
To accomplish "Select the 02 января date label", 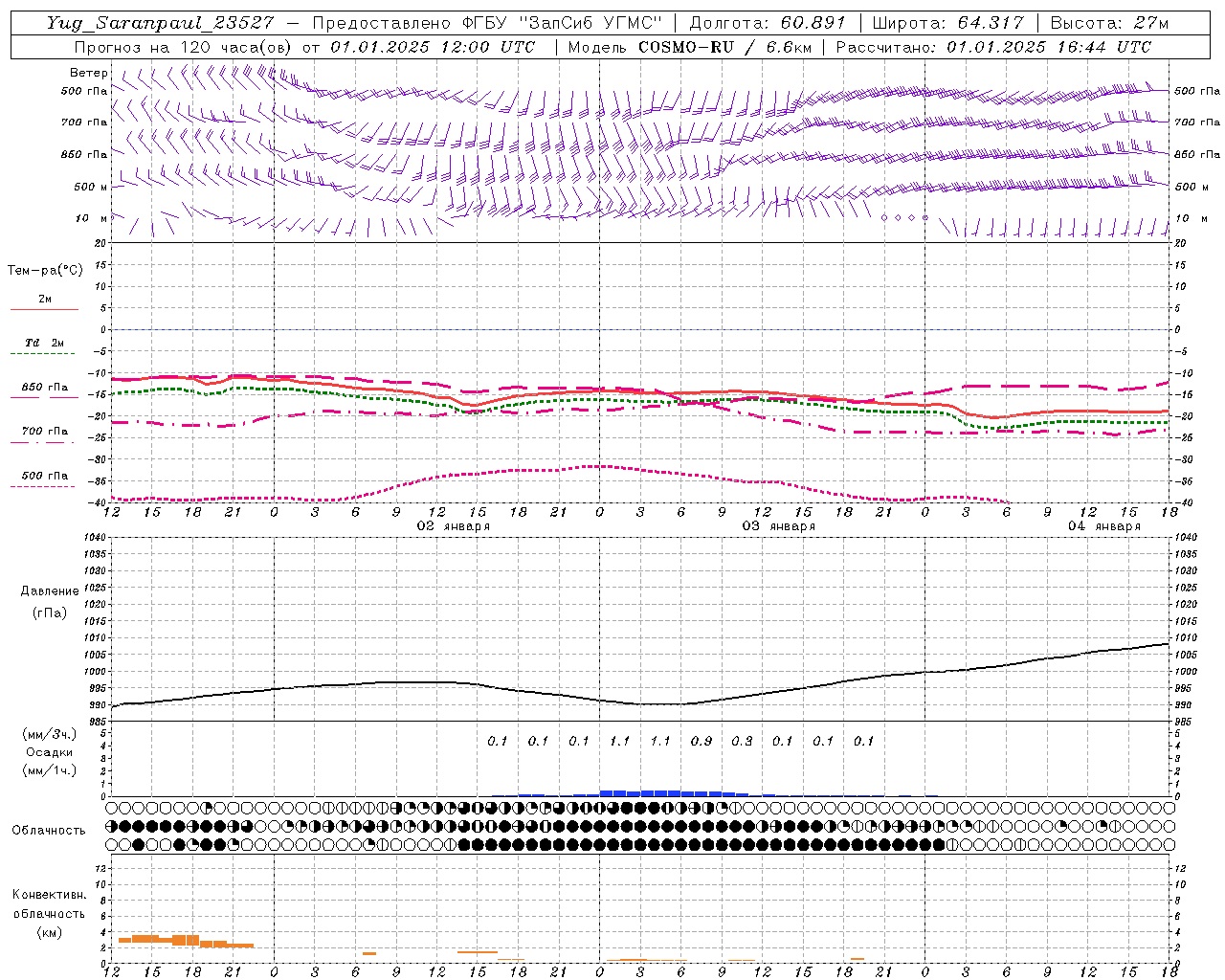I will (454, 526).
